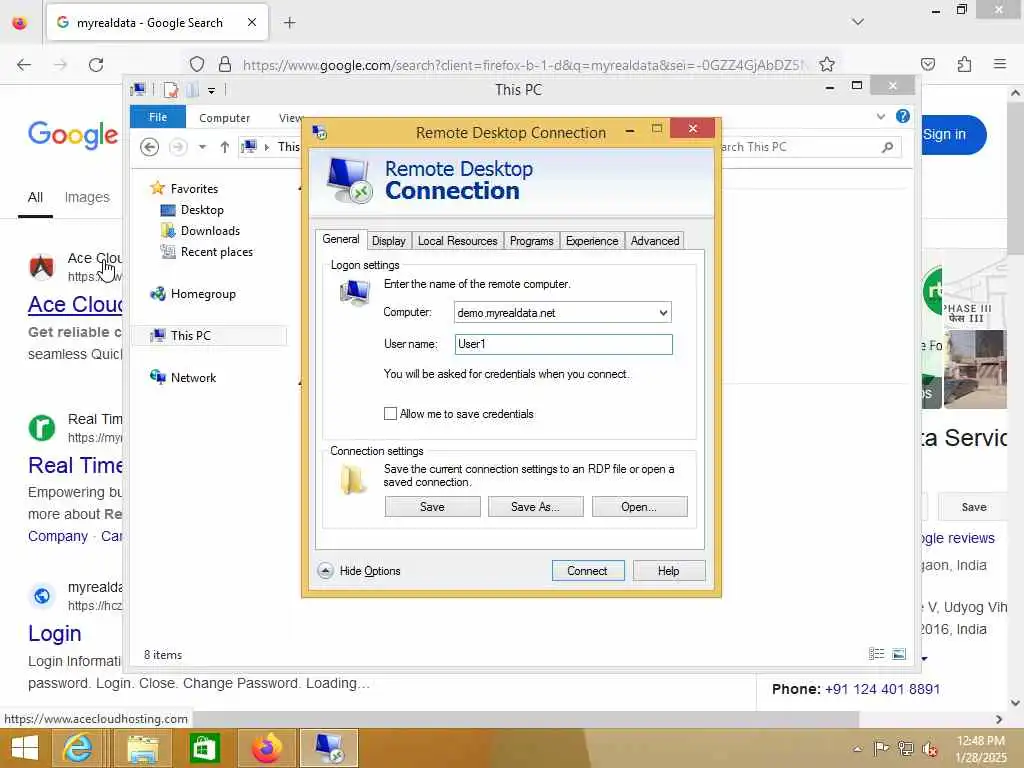The height and width of the screenshot is (768, 1024).
Task: Expand the explorer ribbon chevron
Action: coord(881,117)
